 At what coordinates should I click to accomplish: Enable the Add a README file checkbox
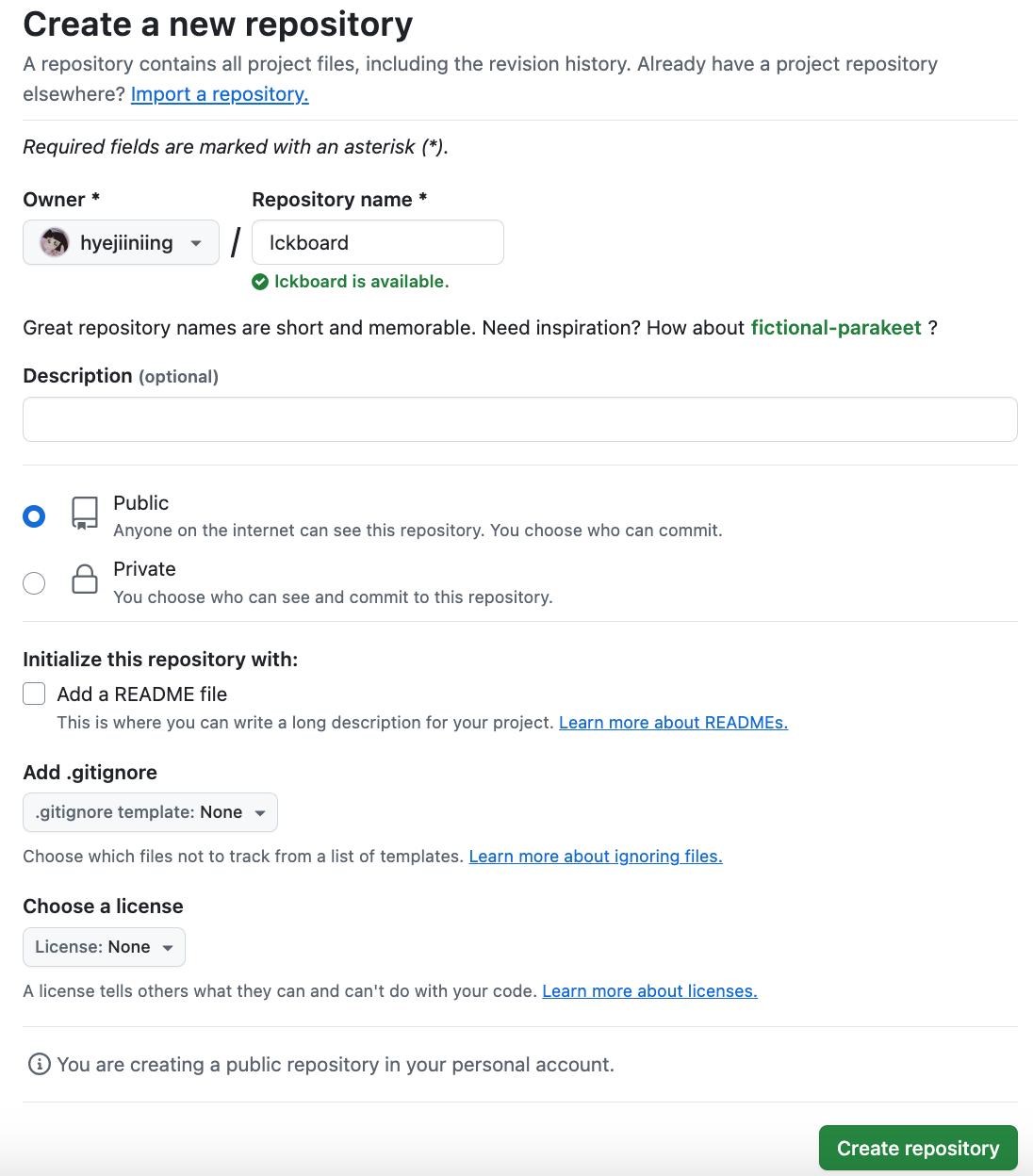(34, 694)
